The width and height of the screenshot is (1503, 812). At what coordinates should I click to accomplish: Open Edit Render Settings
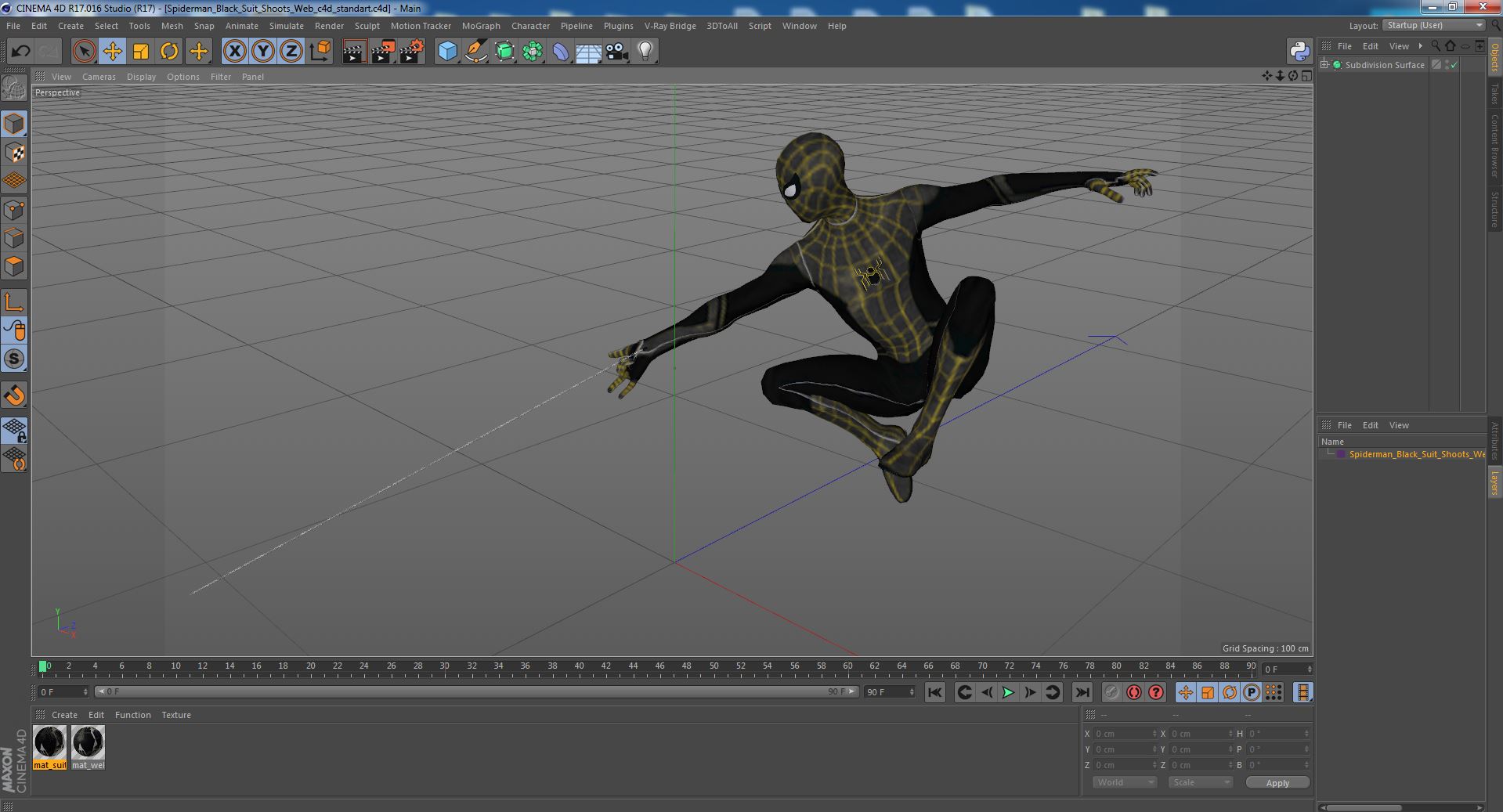click(412, 52)
